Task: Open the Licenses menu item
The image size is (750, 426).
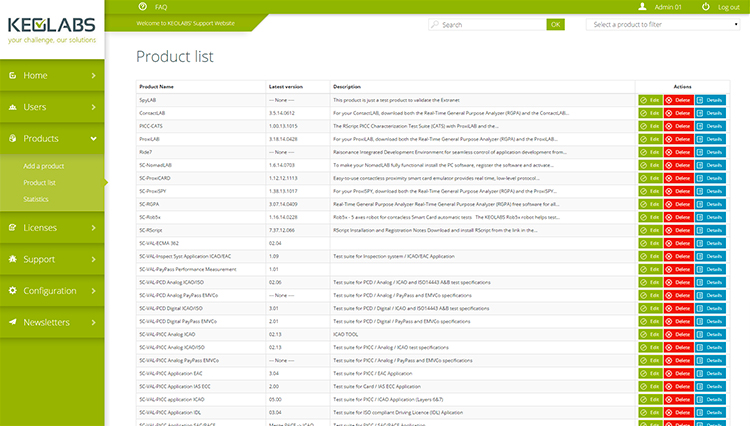Action: pos(52,228)
